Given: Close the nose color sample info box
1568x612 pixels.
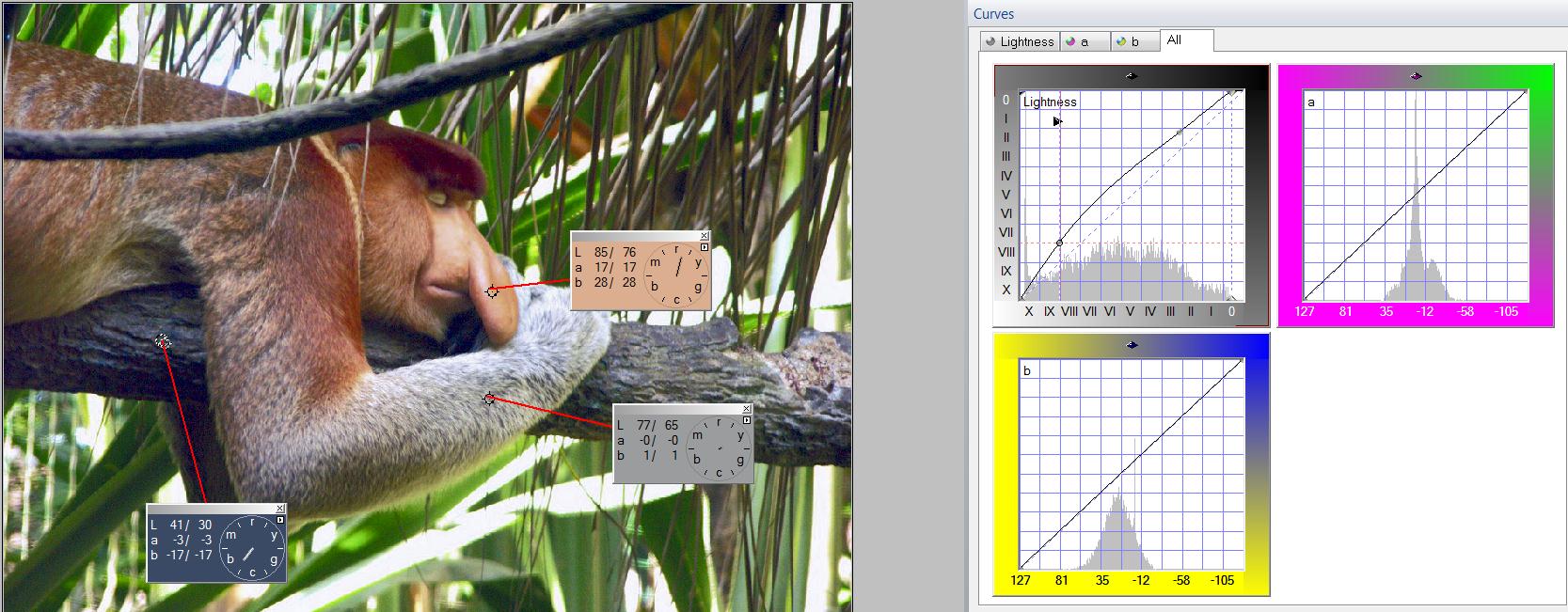Looking at the screenshot, I should click(x=705, y=236).
